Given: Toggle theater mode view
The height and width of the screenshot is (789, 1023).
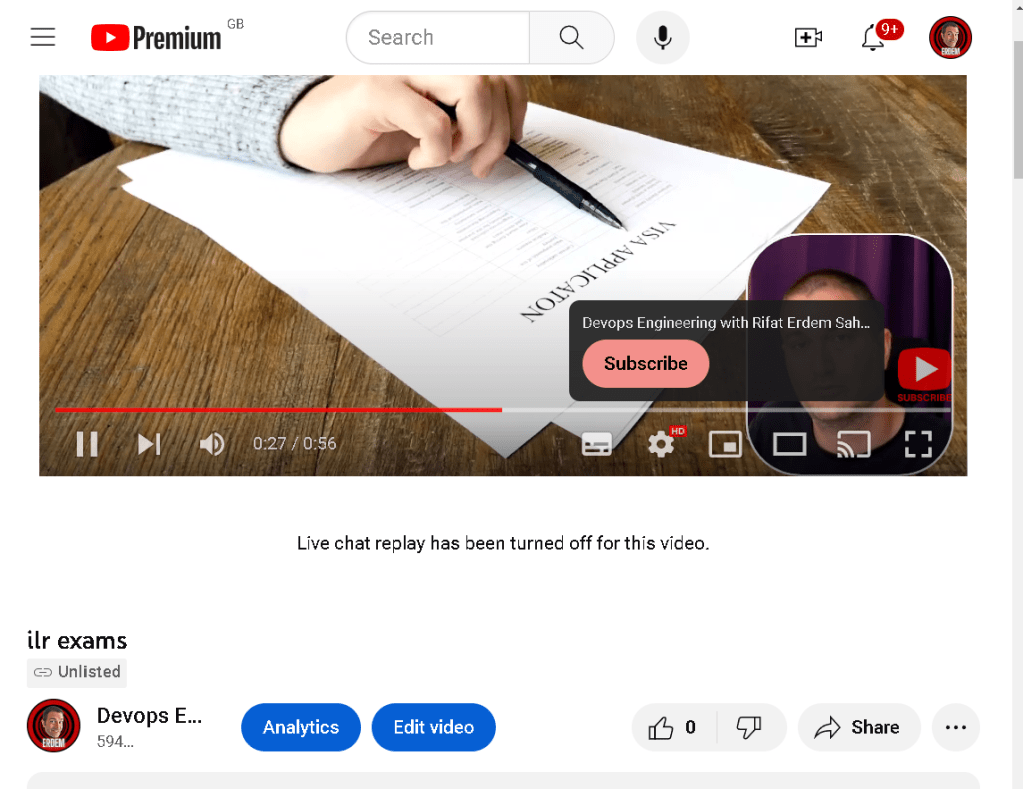Looking at the screenshot, I should tap(789, 444).
